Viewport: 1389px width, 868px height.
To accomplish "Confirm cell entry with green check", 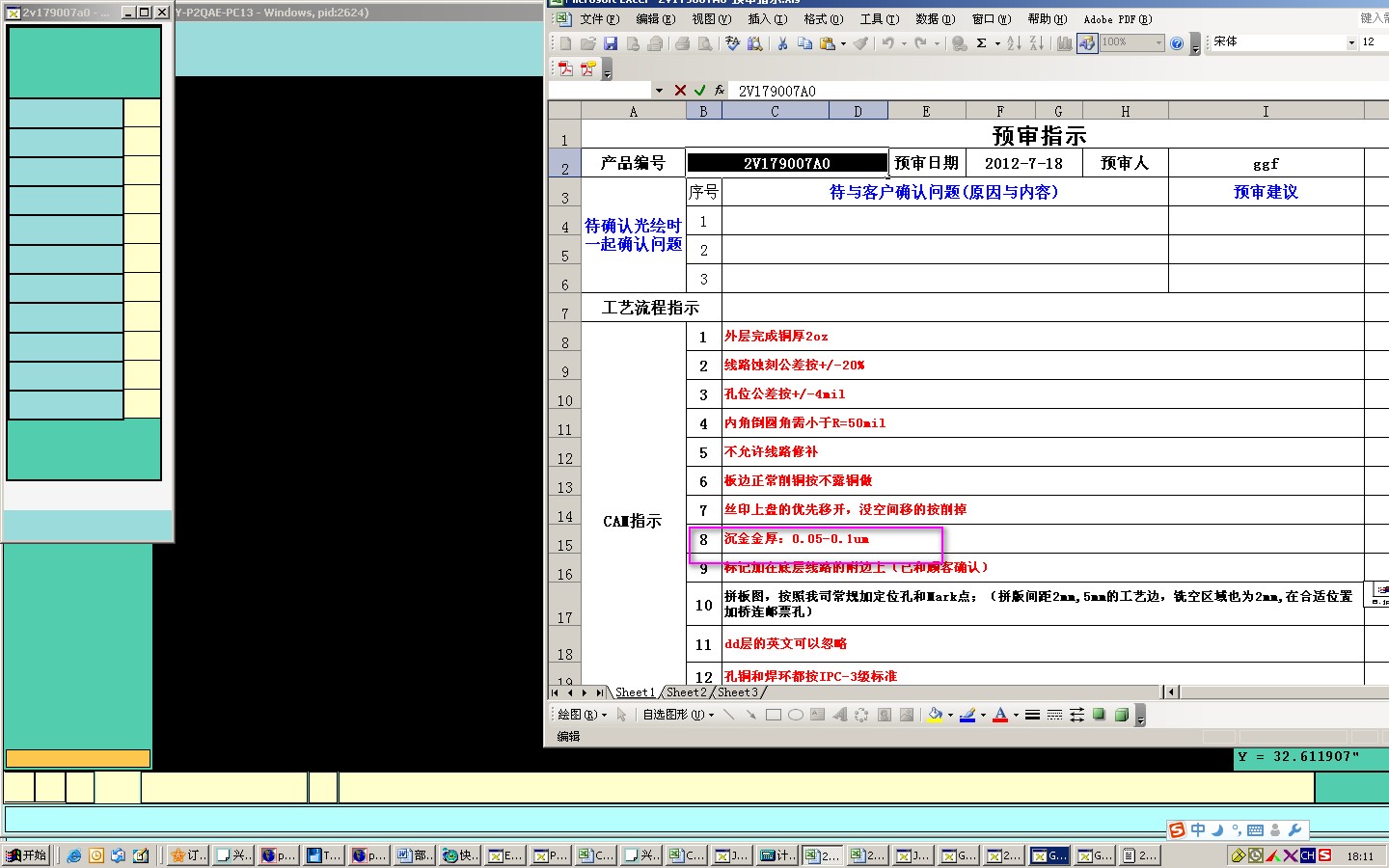I will (700, 90).
